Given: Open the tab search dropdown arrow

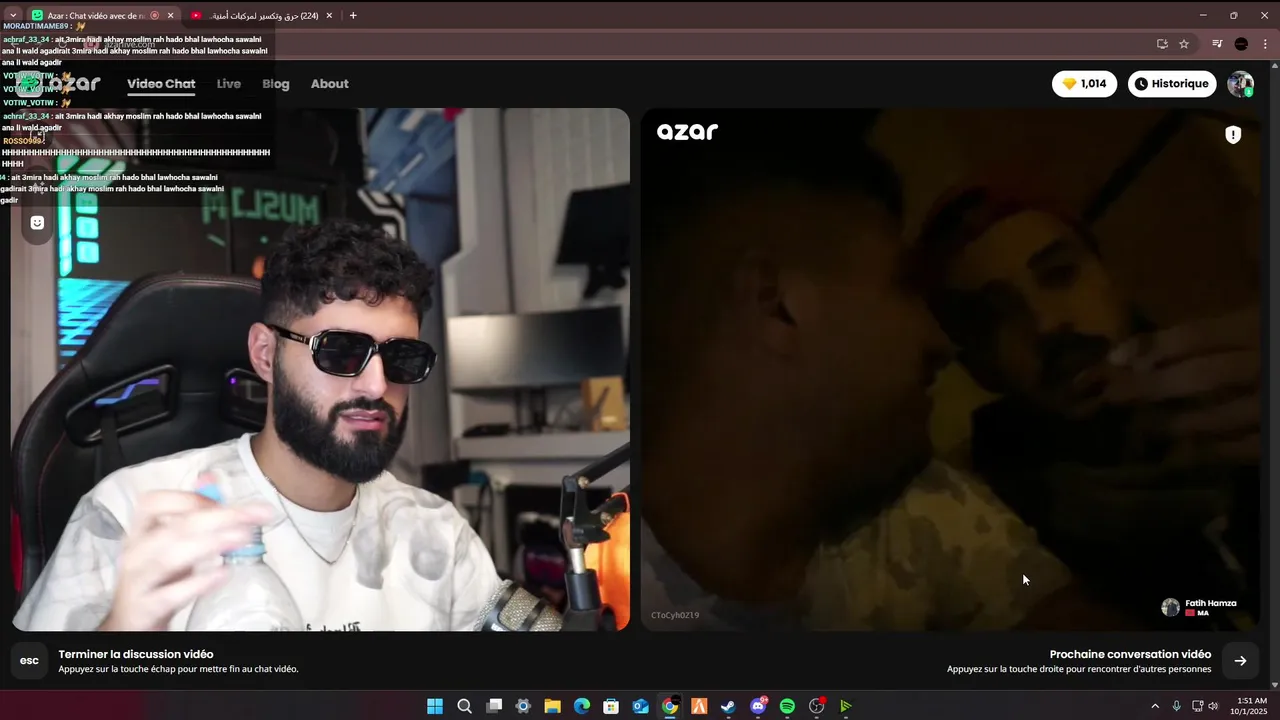Looking at the screenshot, I should point(12,15).
